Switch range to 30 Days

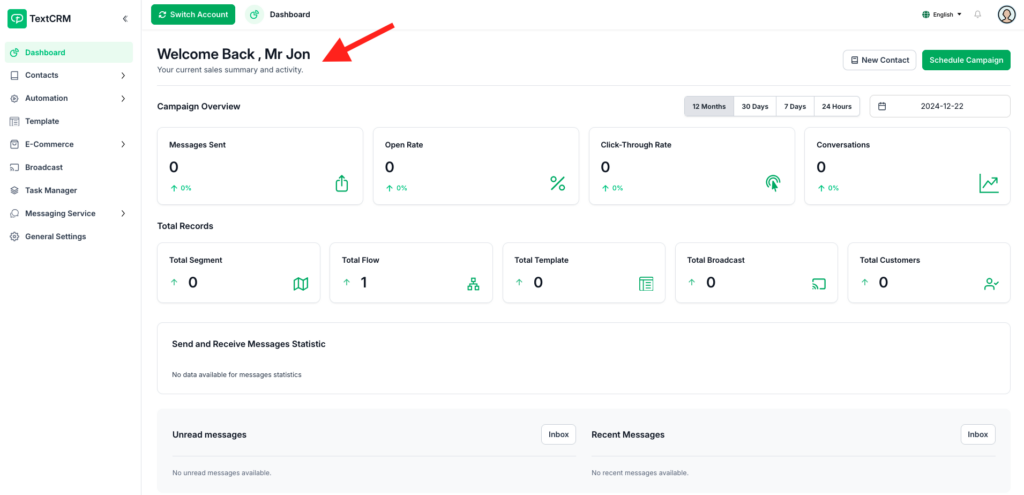[x=755, y=106]
